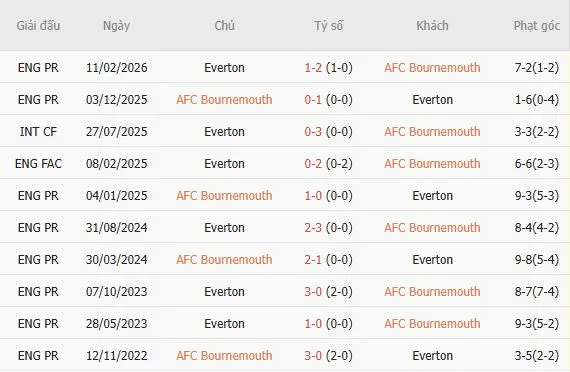Screen dimensions: 570x372
Task: Open AFC Bournemouth link in 11/02/2026 row
Action: 432,68
